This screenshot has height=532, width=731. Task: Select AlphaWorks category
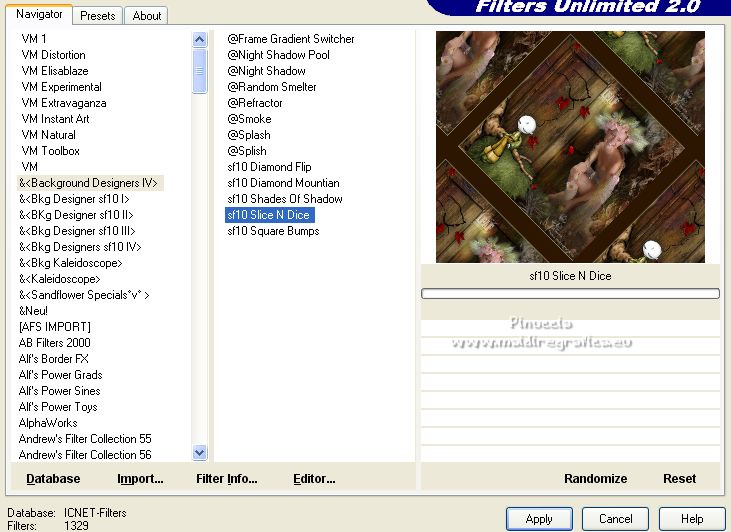pyautogui.click(x=48, y=423)
